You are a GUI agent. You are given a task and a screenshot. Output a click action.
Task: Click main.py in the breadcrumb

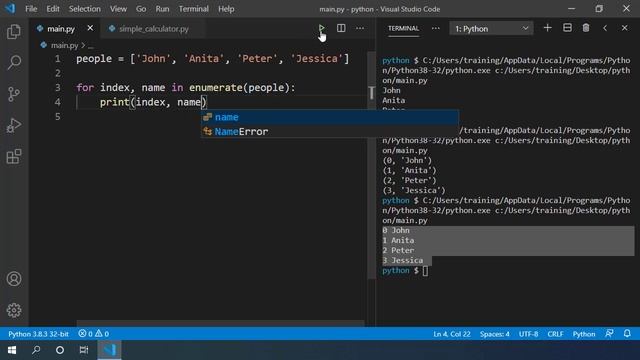click(x=64, y=45)
